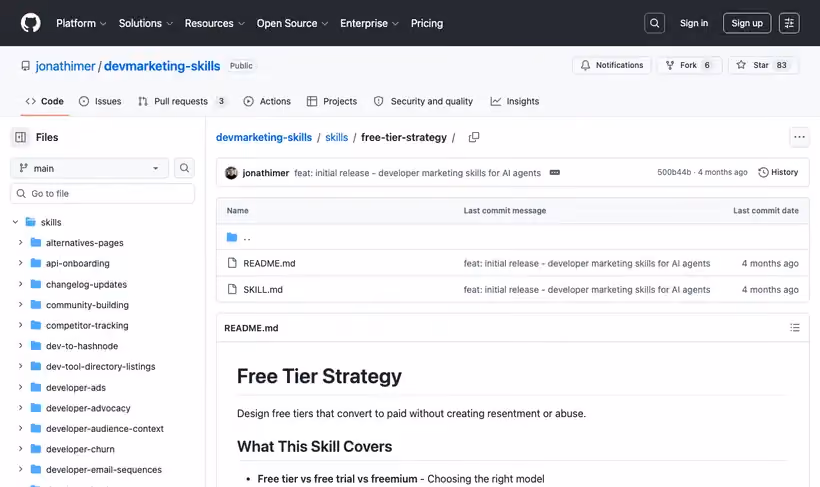
Task: Open the developer-audience-context folder
Action: tap(105, 428)
